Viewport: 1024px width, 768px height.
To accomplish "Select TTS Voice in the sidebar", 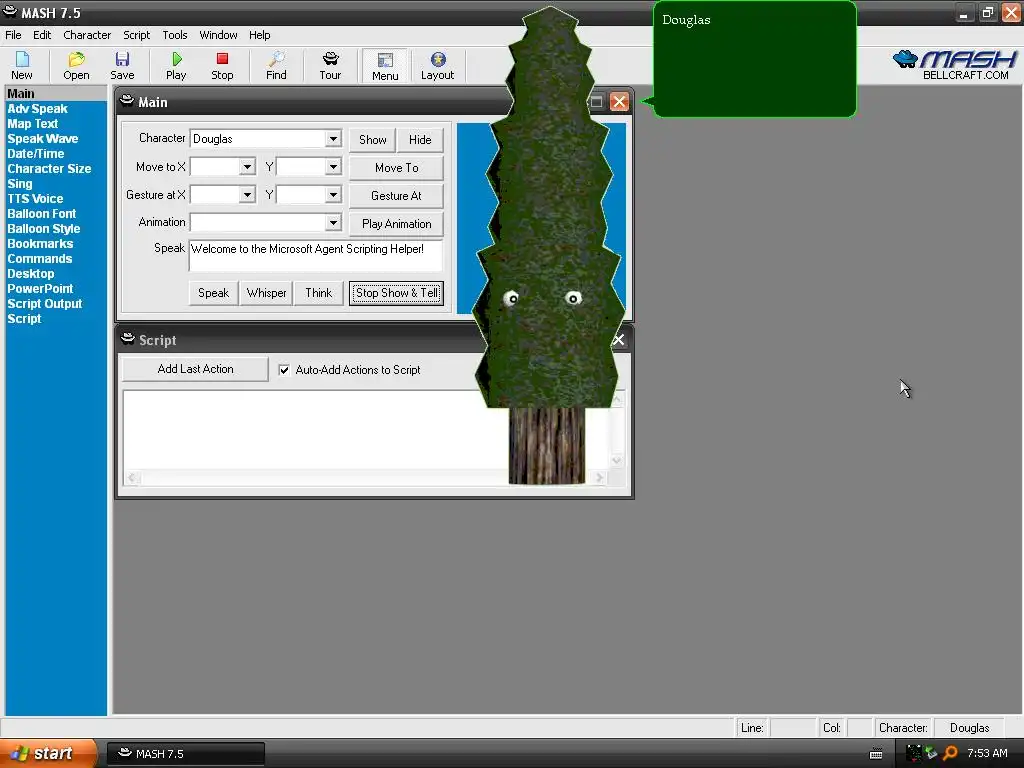I will pos(35,199).
